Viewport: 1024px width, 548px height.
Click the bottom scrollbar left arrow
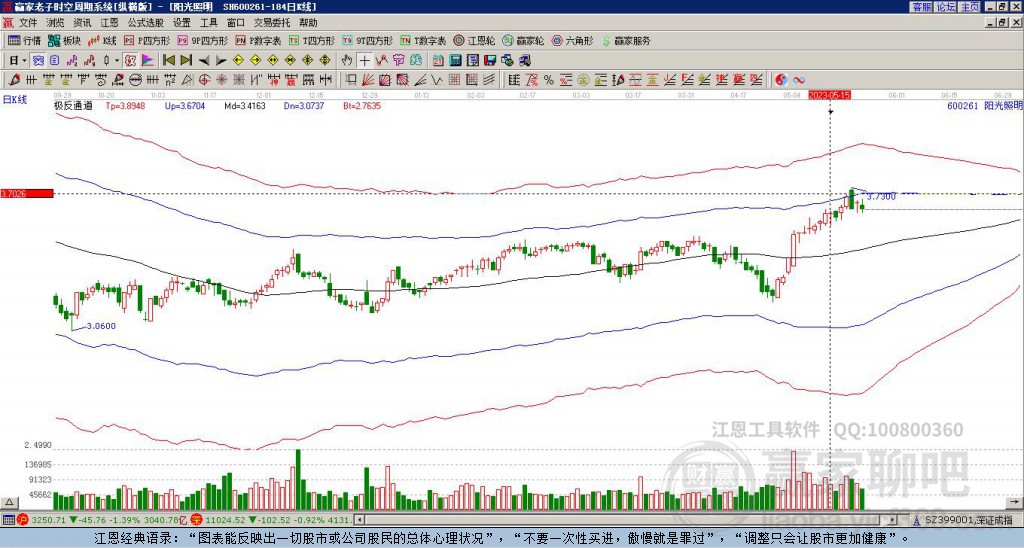(359, 520)
